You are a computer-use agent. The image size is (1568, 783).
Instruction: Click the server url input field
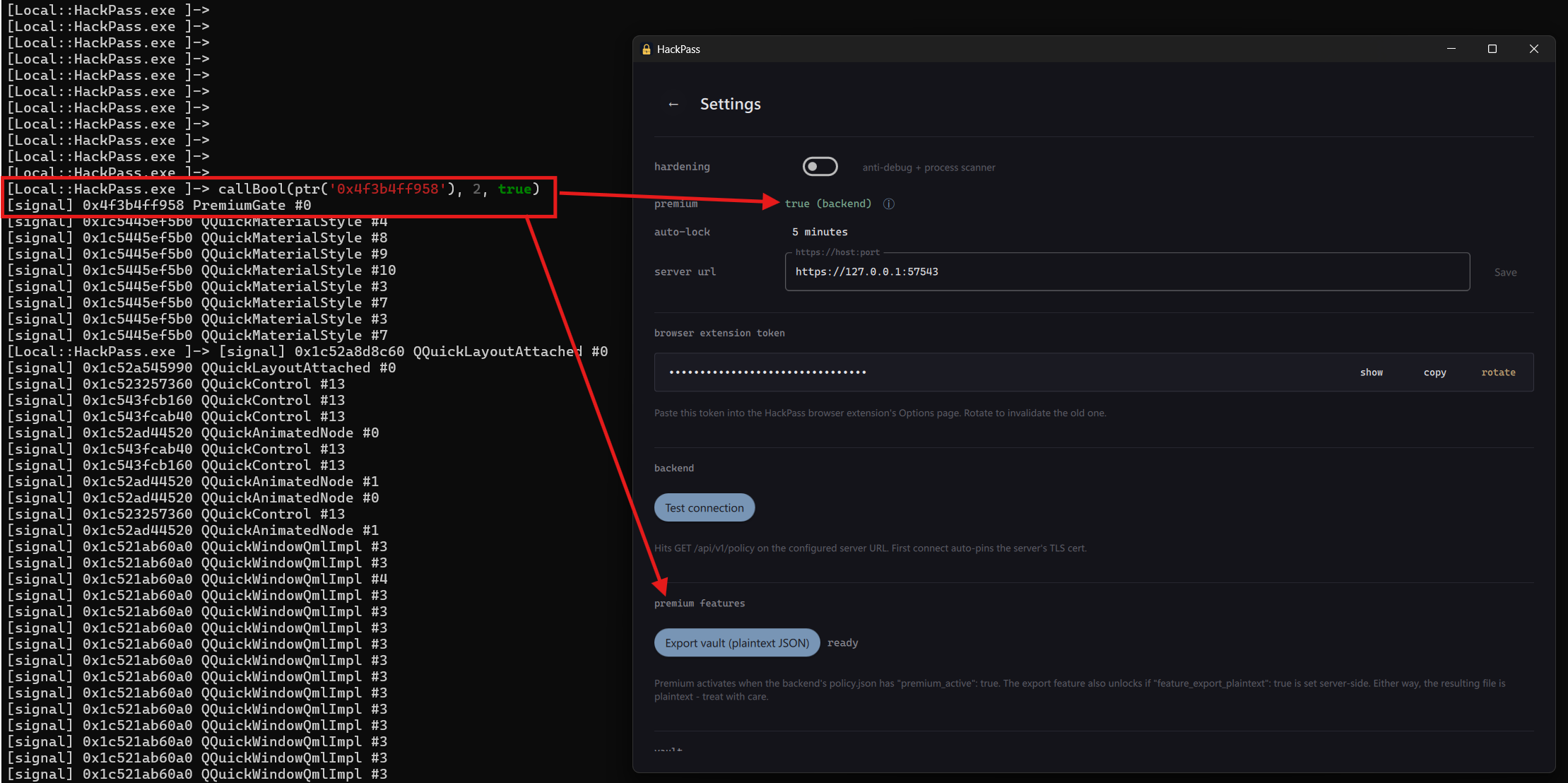(1127, 272)
